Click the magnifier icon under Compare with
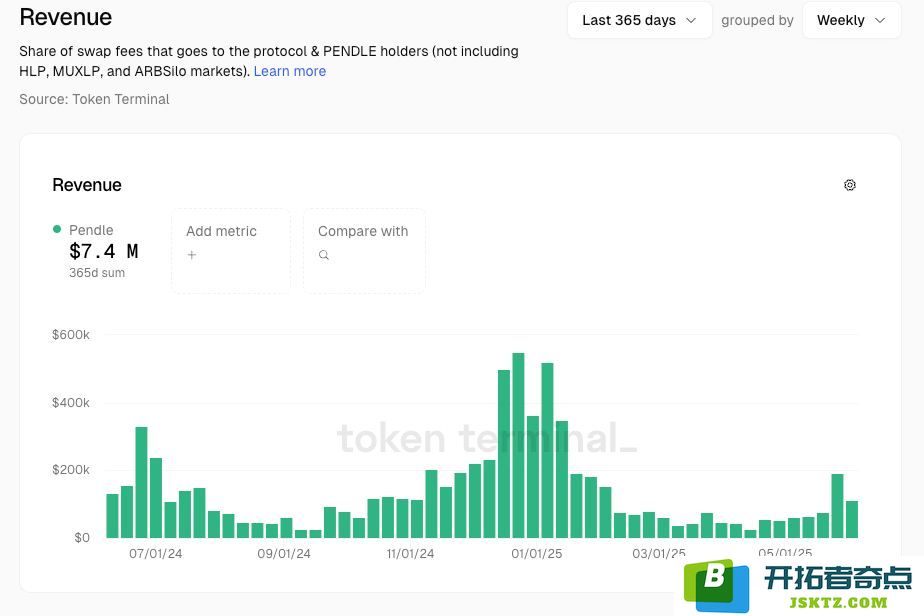 point(324,255)
